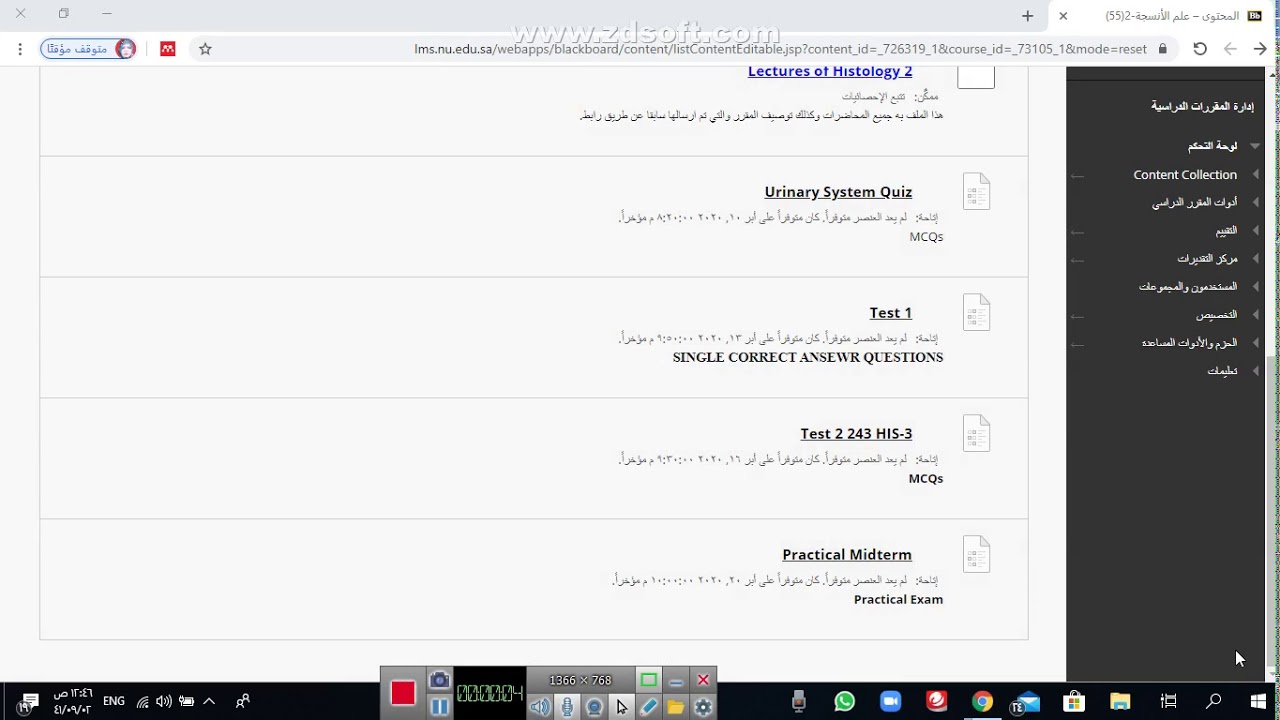Screen dimensions: 1280x720
Task: Open the recorder output folder
Action: (x=676, y=707)
